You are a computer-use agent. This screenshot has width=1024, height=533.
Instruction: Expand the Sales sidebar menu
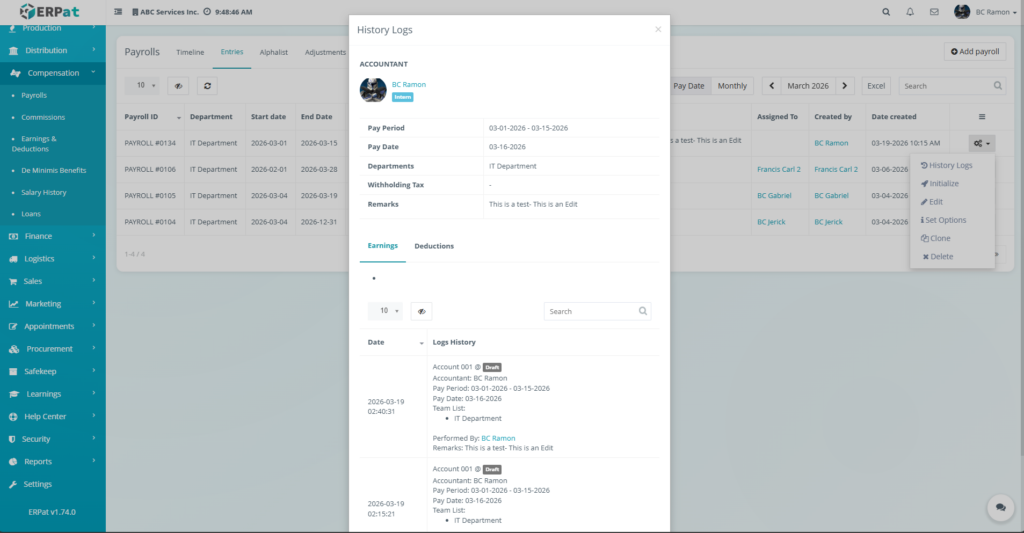click(53, 281)
